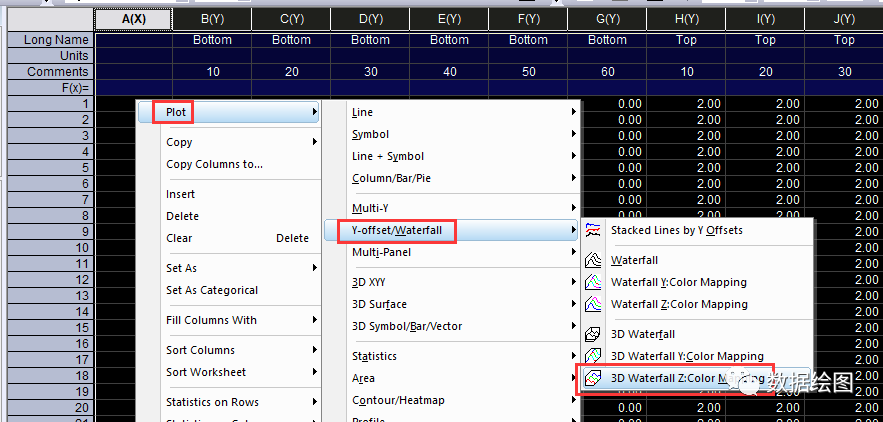Open Sort Columns submenu

[229, 350]
